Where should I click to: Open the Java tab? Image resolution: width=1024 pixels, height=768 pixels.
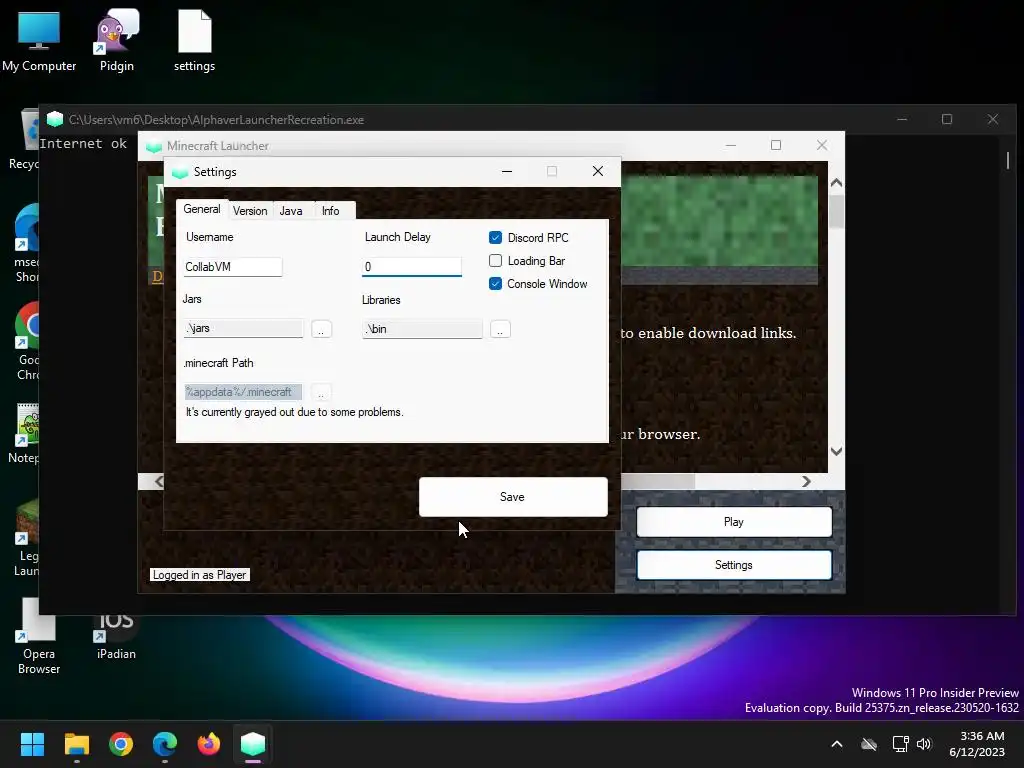pyautogui.click(x=291, y=210)
